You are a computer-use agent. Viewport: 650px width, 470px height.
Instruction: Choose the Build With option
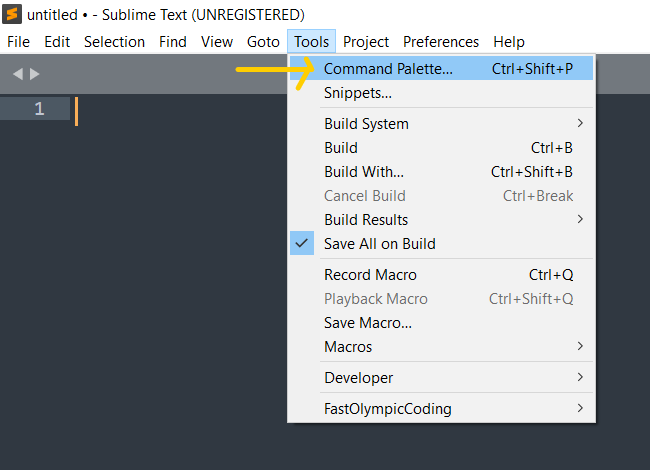(364, 172)
